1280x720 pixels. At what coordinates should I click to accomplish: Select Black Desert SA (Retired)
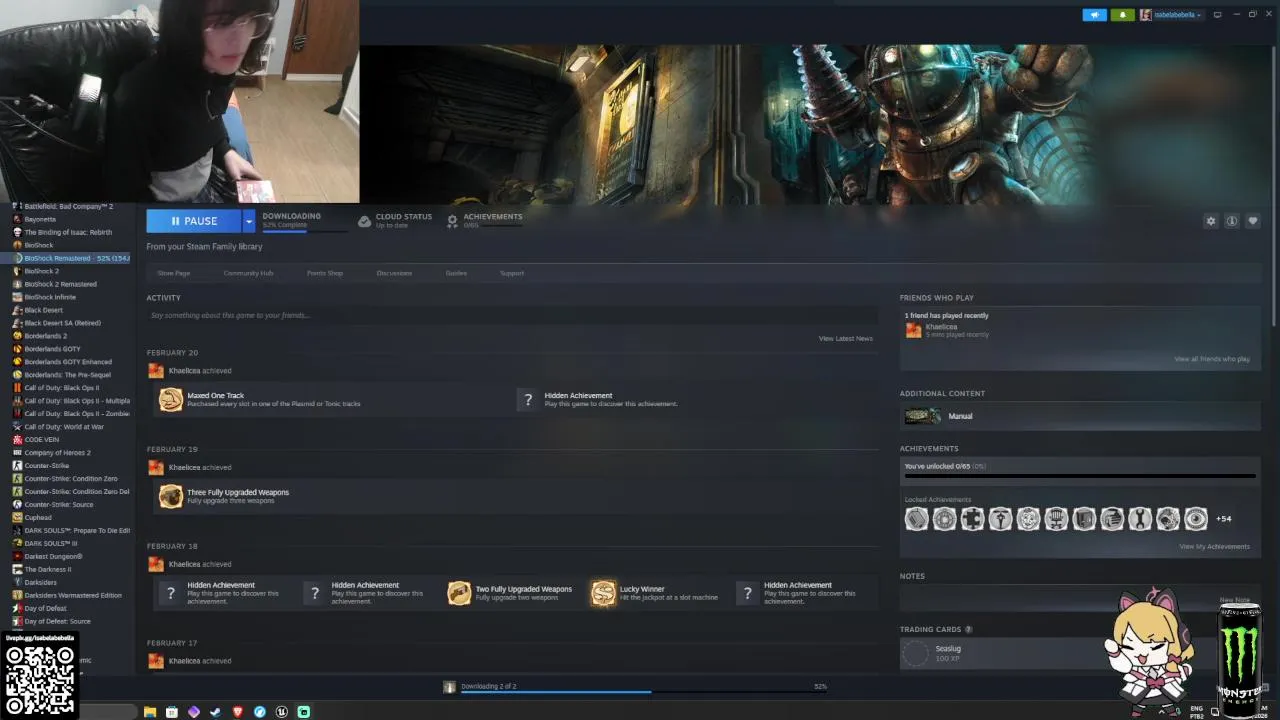tap(62, 323)
